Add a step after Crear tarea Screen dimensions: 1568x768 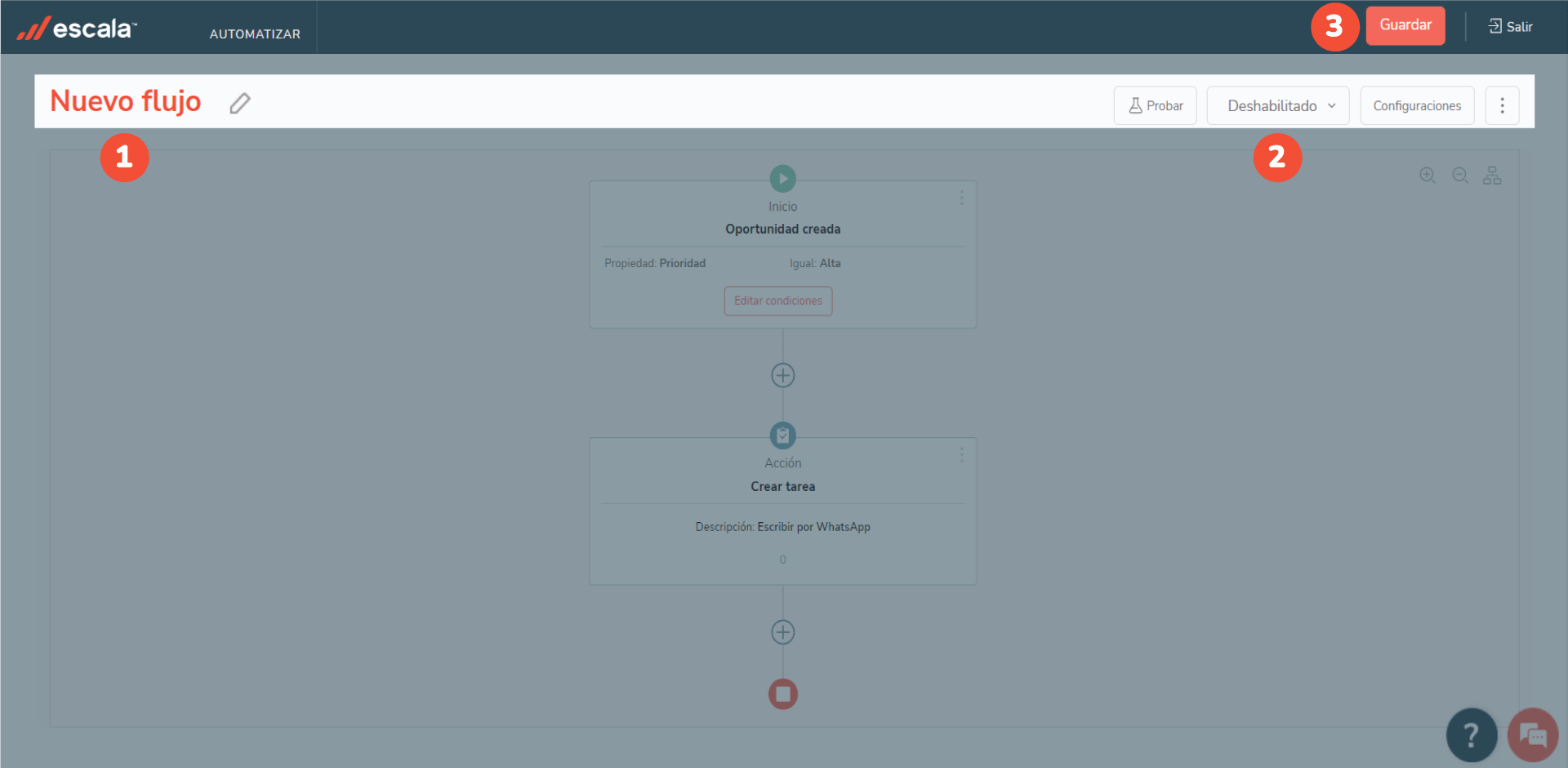tap(783, 632)
